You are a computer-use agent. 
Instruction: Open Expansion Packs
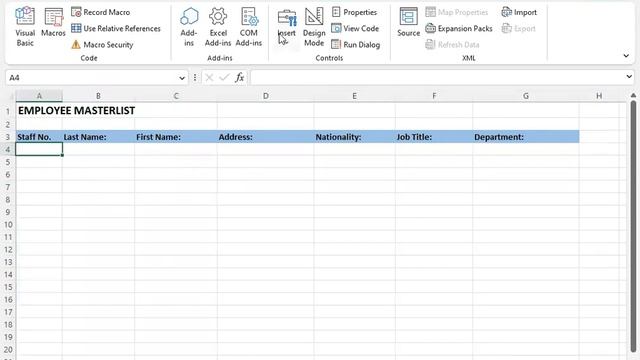tap(459, 29)
